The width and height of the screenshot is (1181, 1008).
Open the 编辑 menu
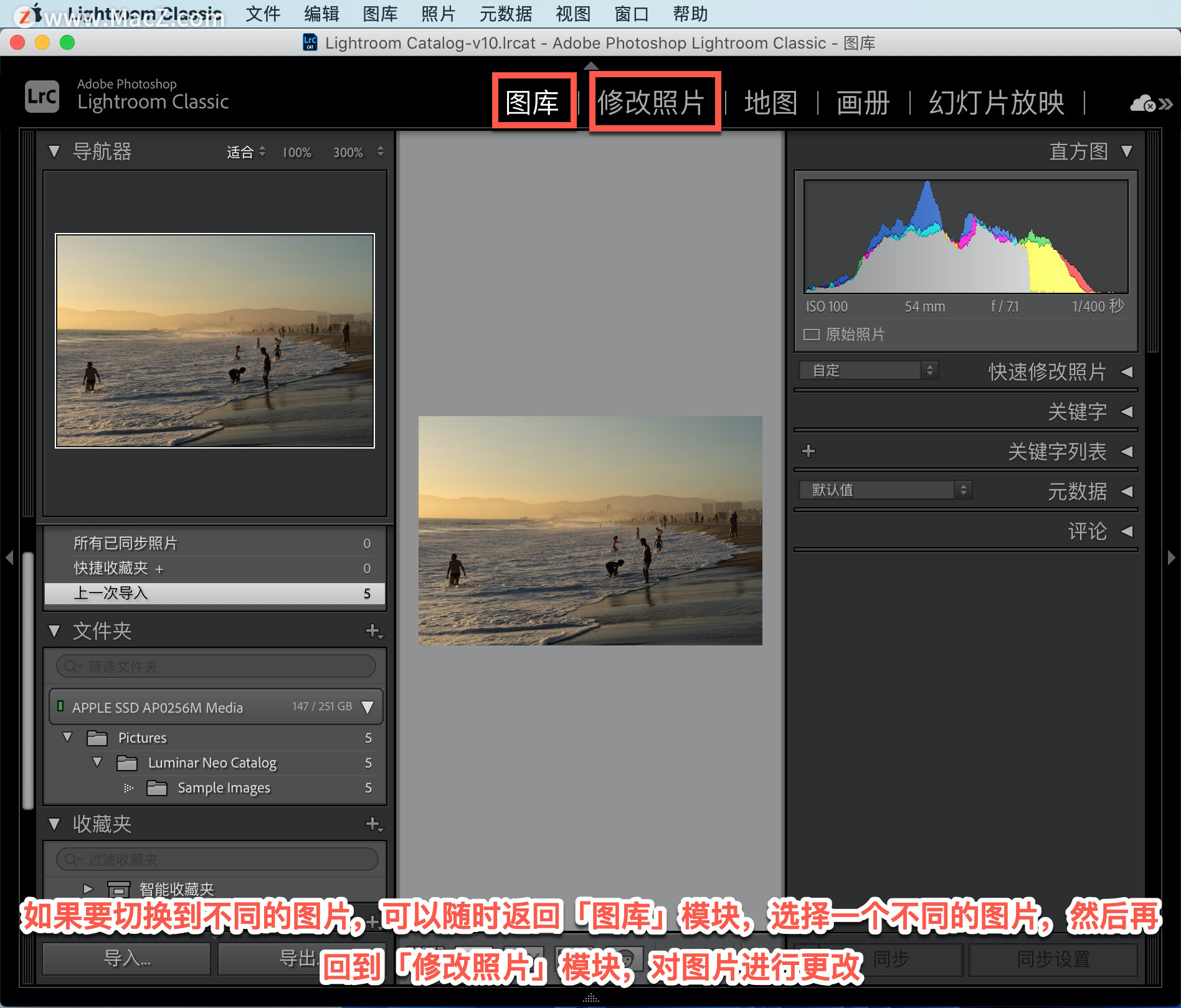pos(321,14)
